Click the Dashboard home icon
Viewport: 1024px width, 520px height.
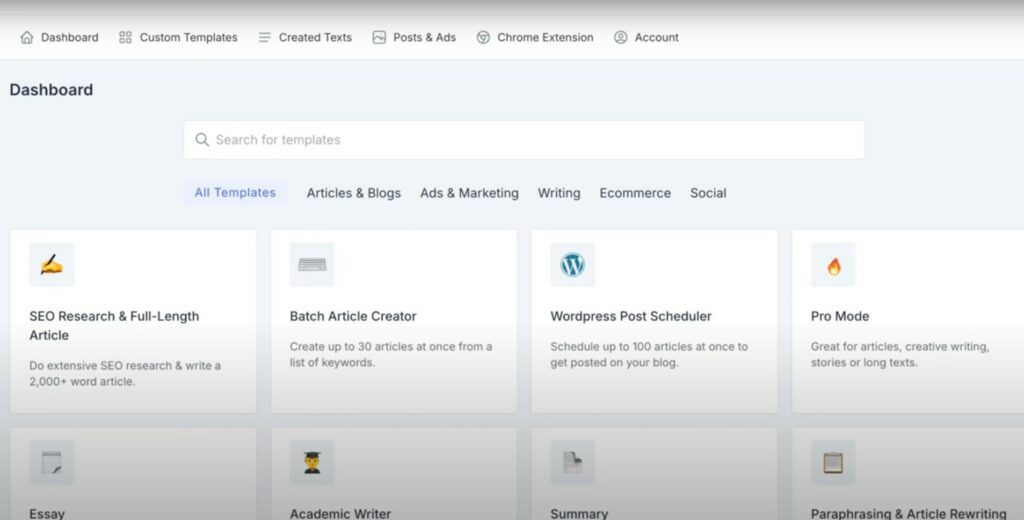pos(27,37)
